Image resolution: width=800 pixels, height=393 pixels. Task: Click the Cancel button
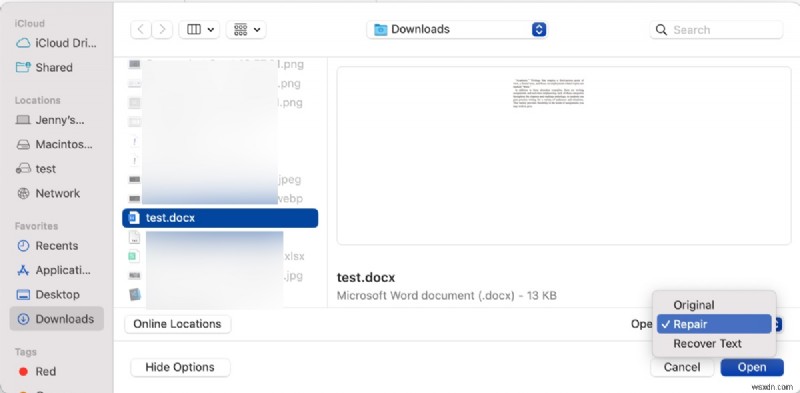tap(682, 367)
